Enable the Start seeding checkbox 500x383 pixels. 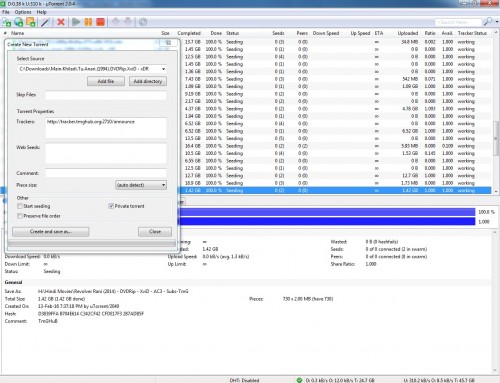click(x=20, y=206)
